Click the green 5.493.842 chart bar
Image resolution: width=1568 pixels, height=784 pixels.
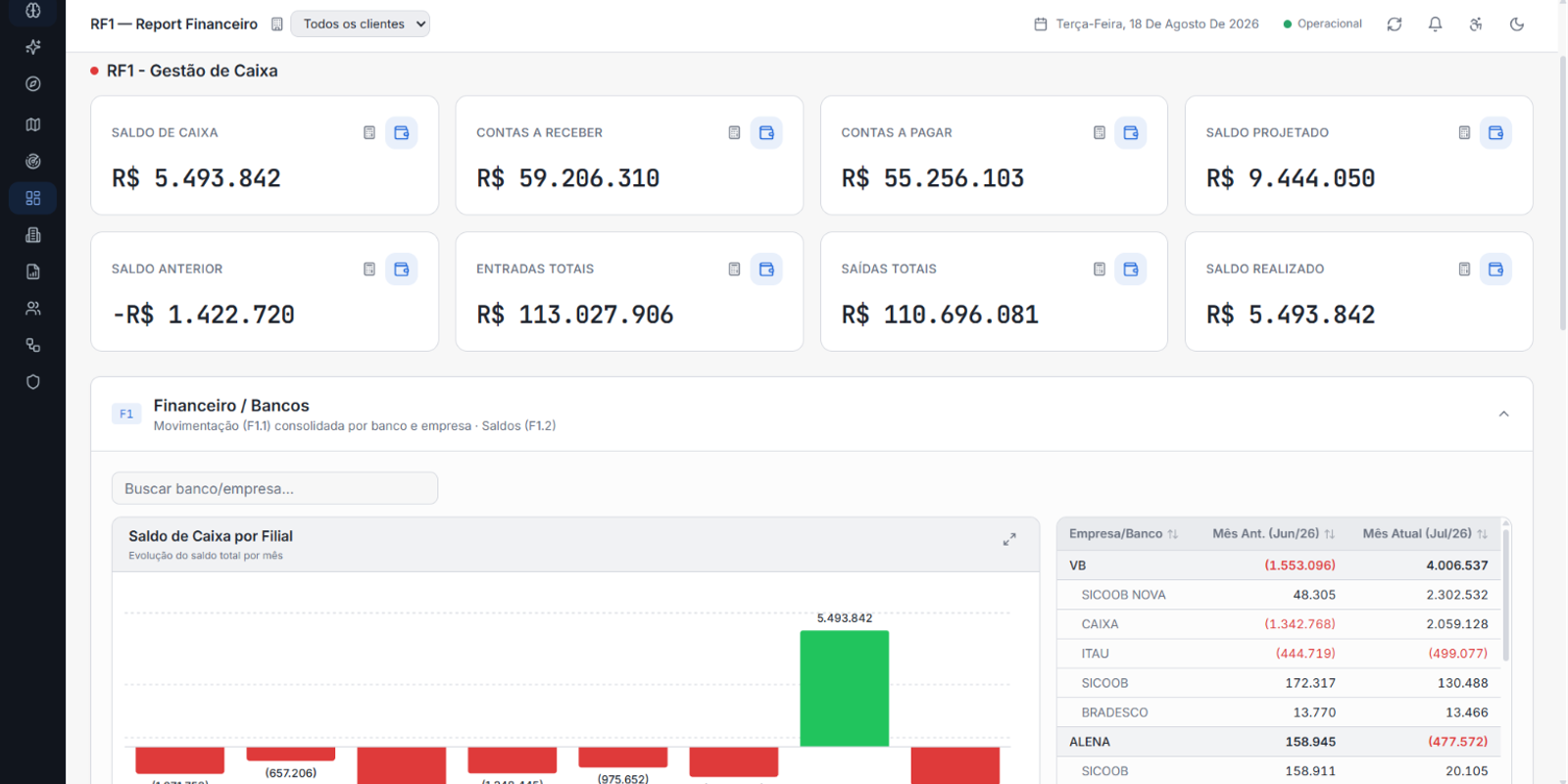pyautogui.click(x=845, y=689)
